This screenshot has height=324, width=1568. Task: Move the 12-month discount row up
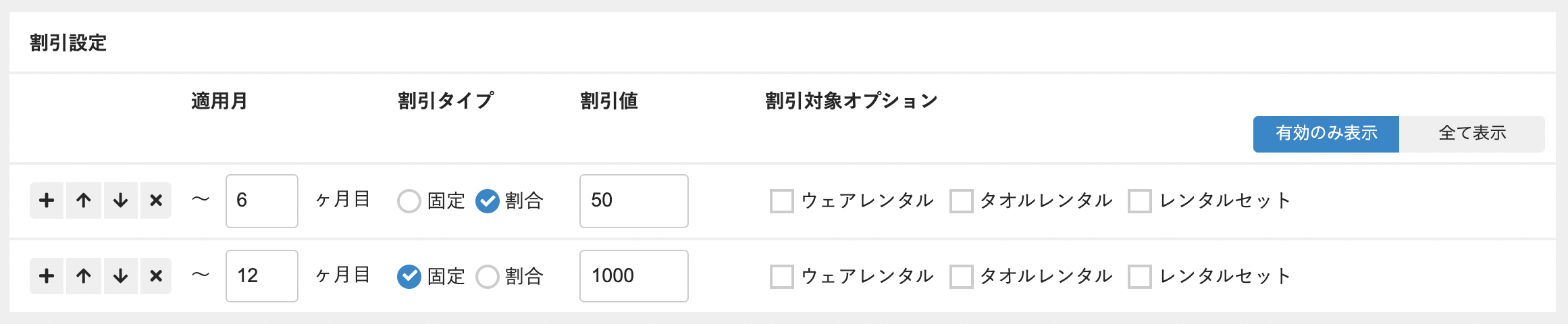84,276
